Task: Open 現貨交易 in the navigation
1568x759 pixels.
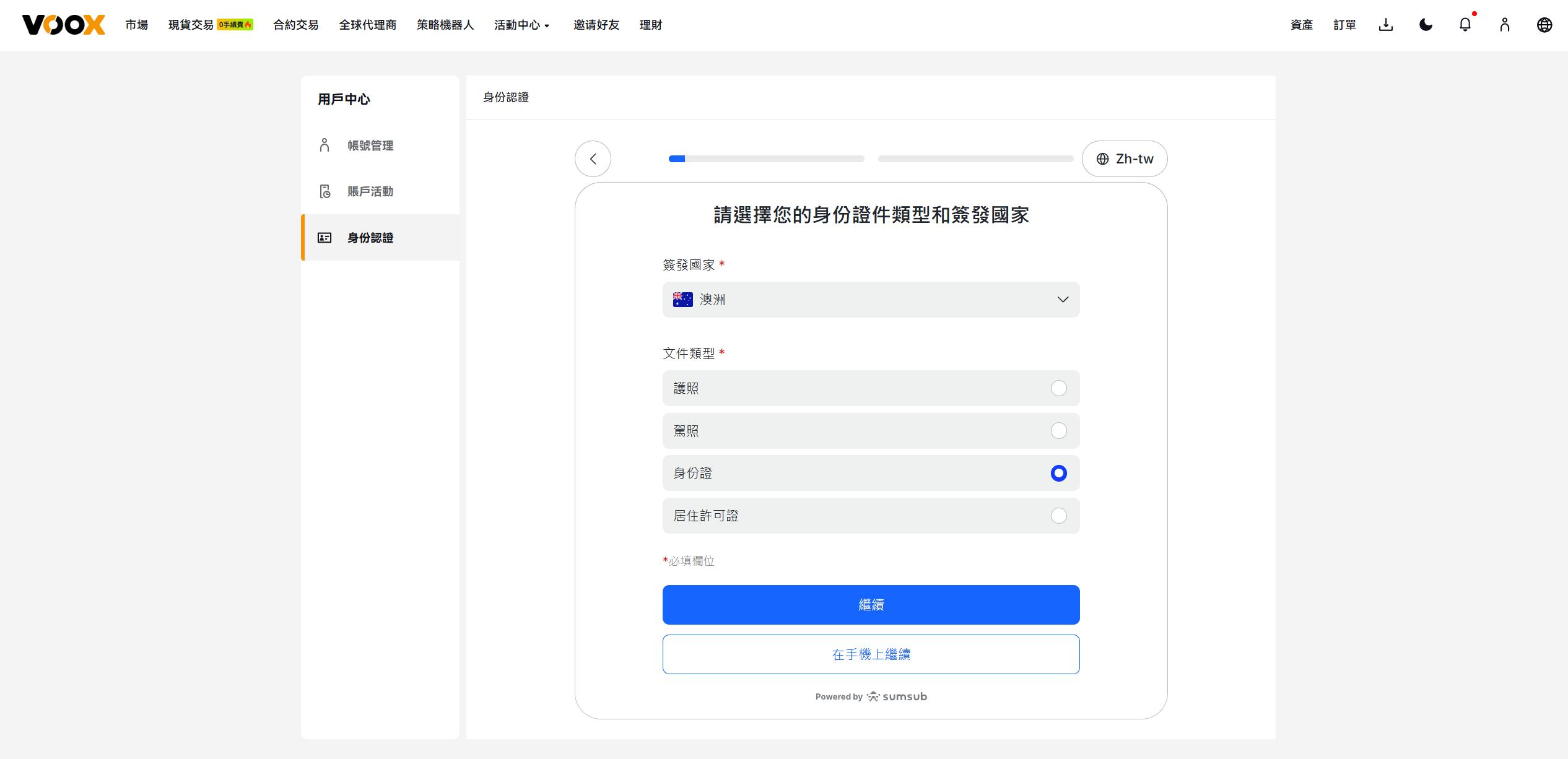Action: coord(191,25)
